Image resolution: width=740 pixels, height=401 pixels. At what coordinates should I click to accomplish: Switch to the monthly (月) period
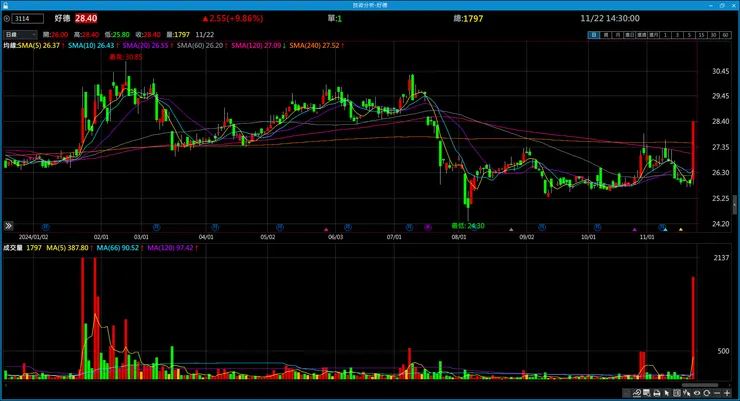617,35
